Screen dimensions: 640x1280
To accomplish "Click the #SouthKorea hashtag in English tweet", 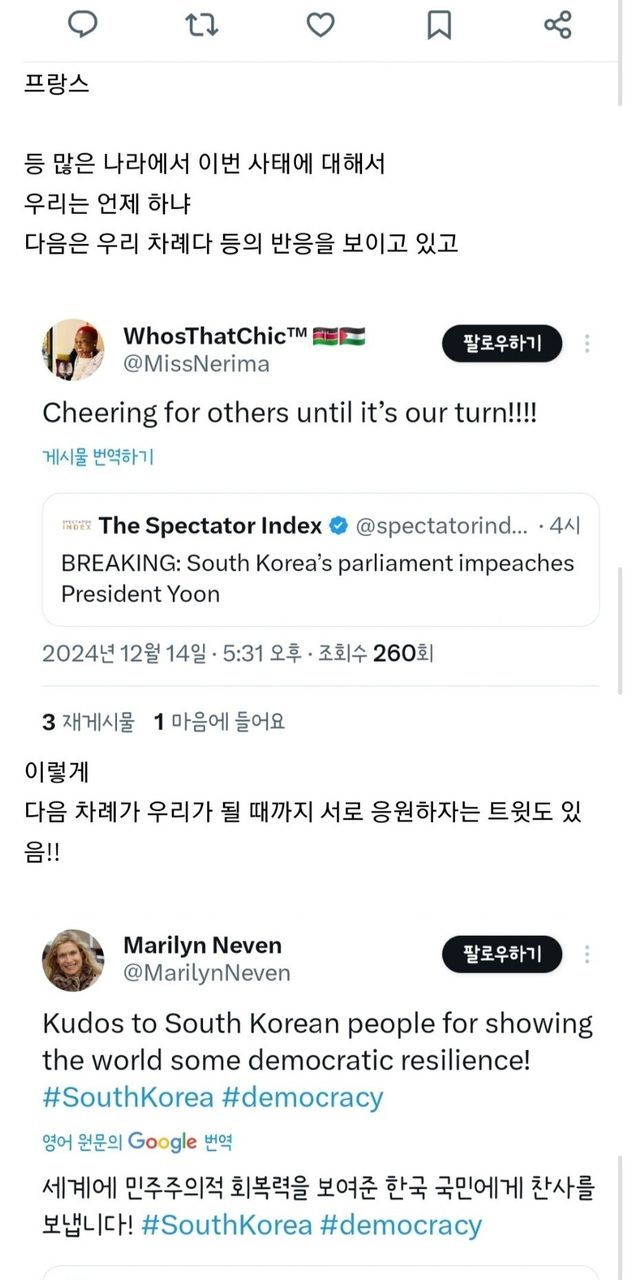I will (x=128, y=1097).
